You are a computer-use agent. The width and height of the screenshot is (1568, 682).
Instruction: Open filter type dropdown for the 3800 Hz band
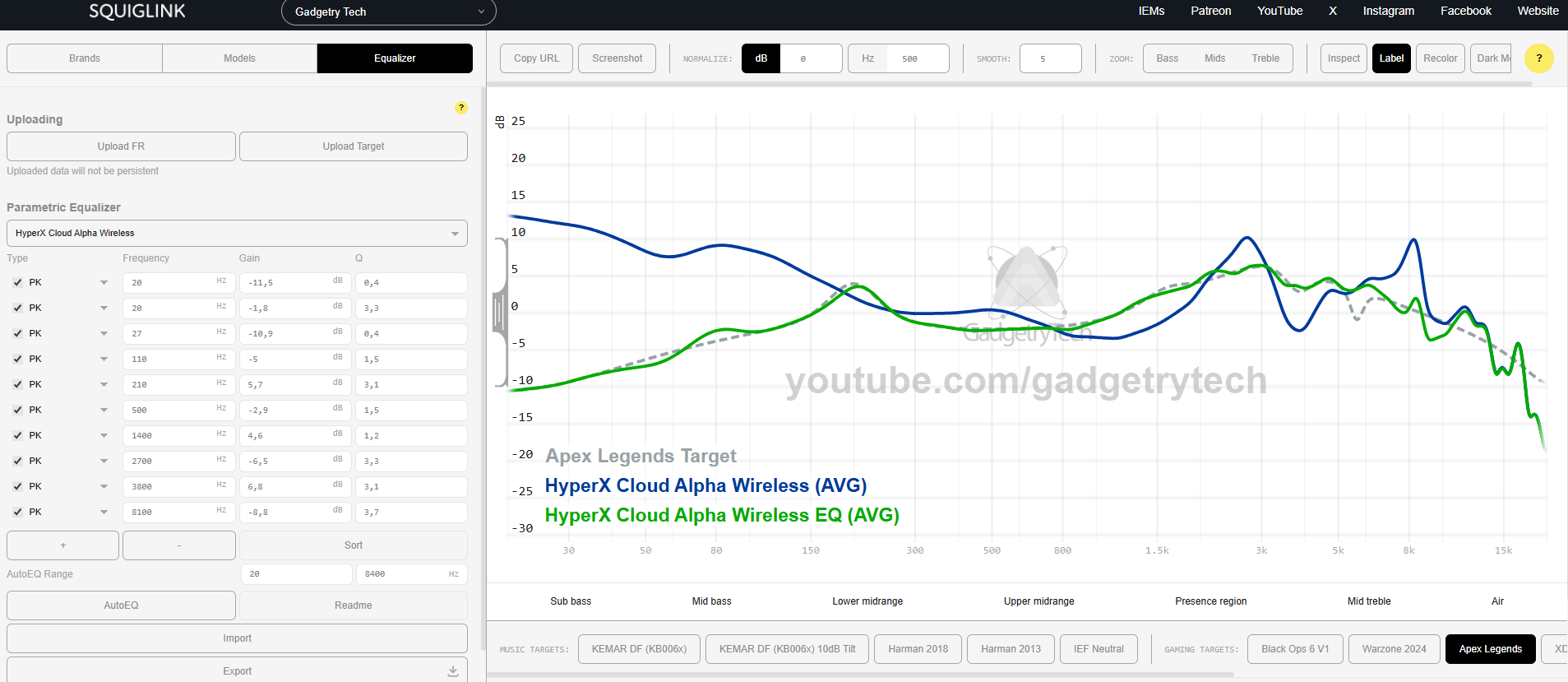coord(104,487)
